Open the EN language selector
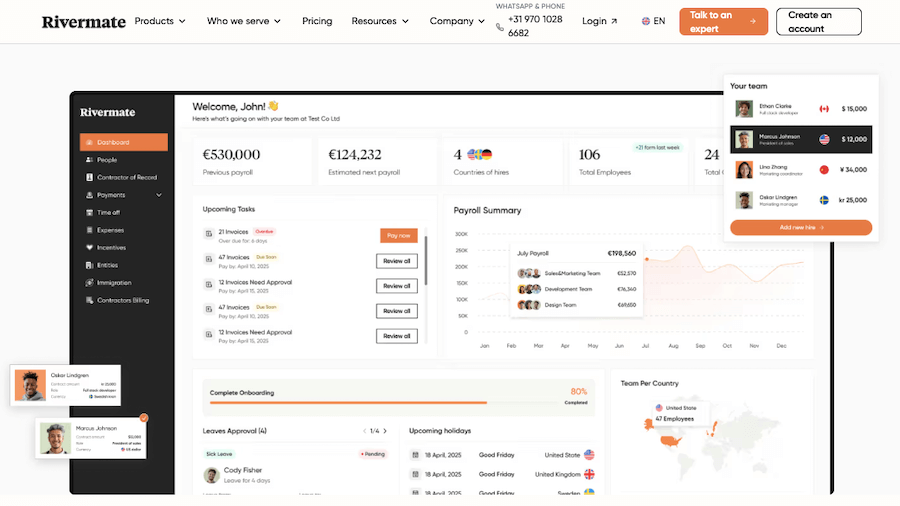Viewport: 900px width, 506px height. 653,21
